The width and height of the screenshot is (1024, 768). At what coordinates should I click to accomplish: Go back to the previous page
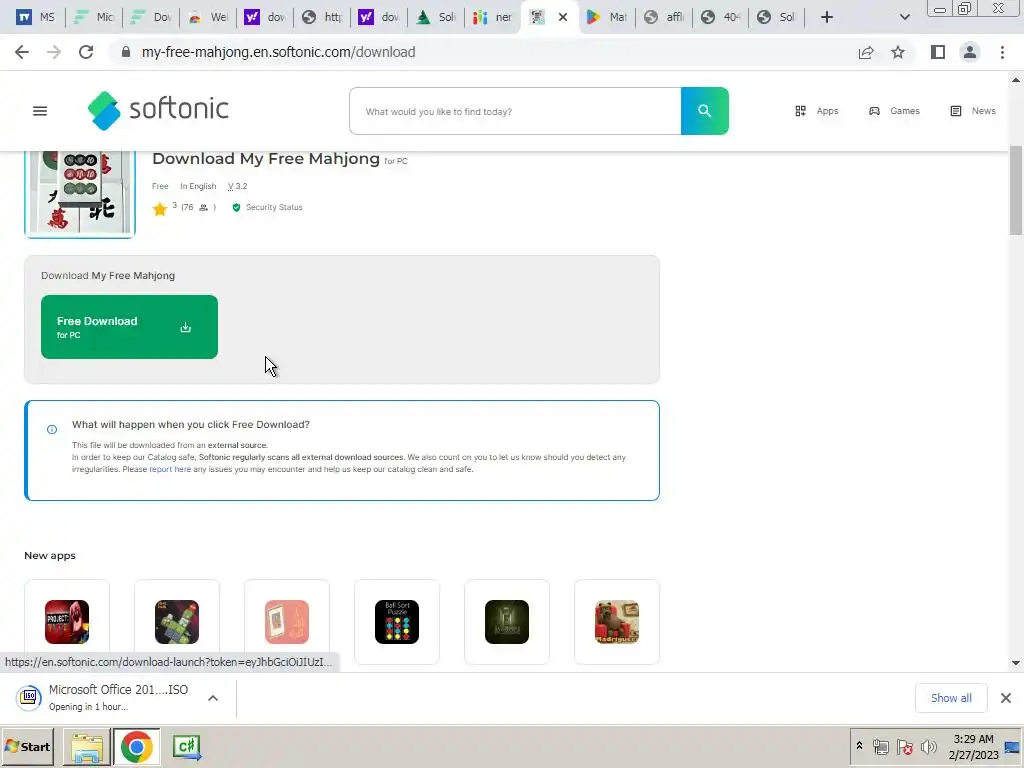pos(22,52)
